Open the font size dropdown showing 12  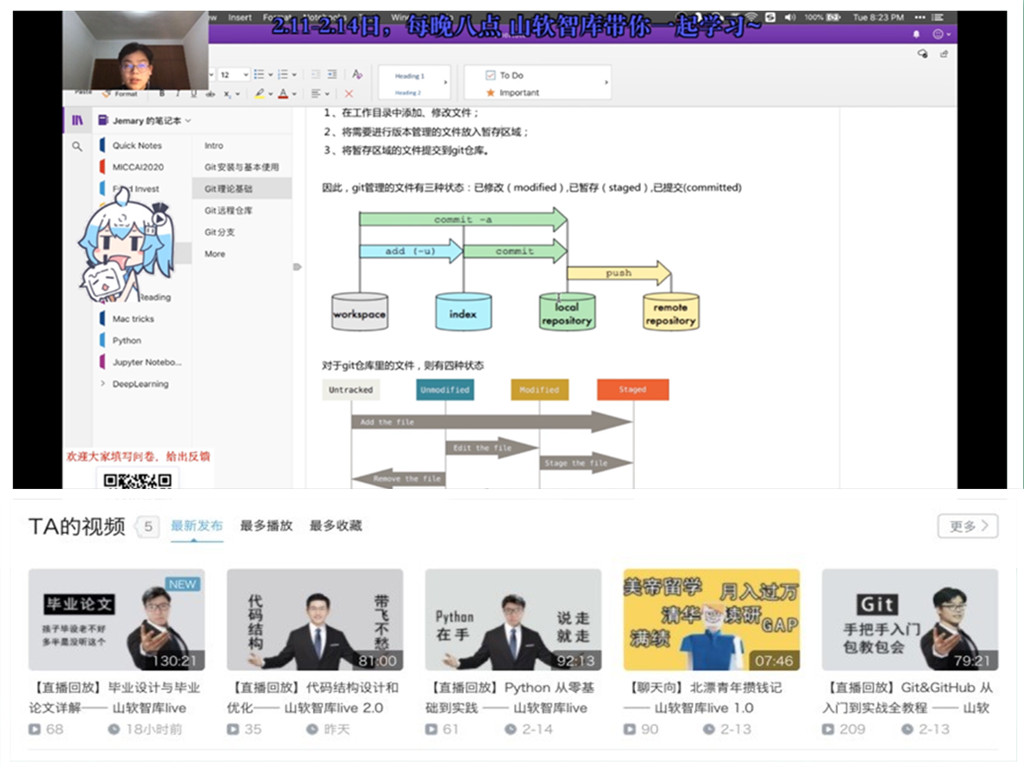point(233,73)
